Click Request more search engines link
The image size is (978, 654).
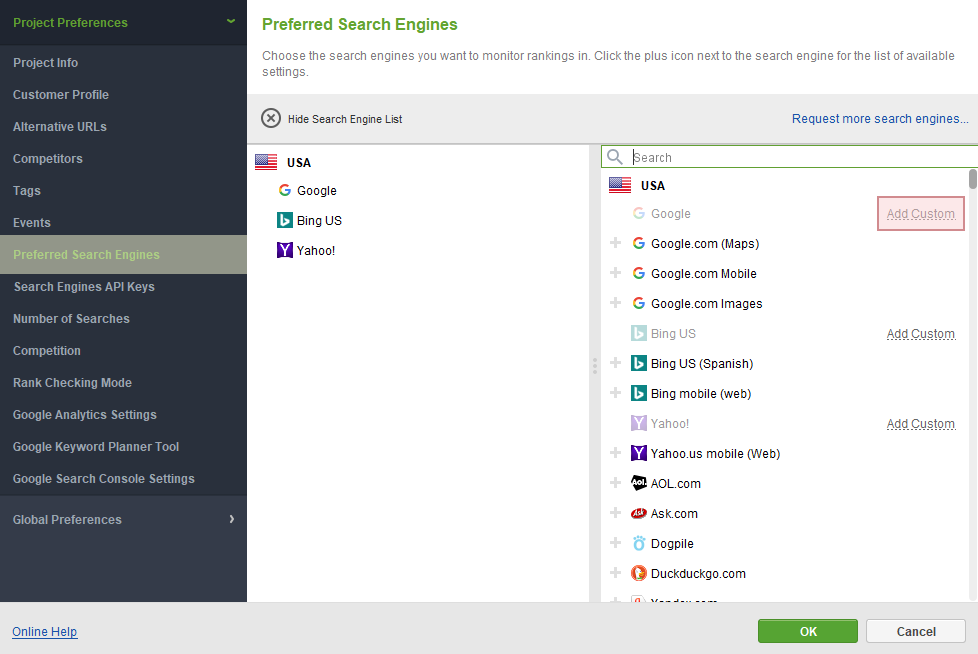880,118
